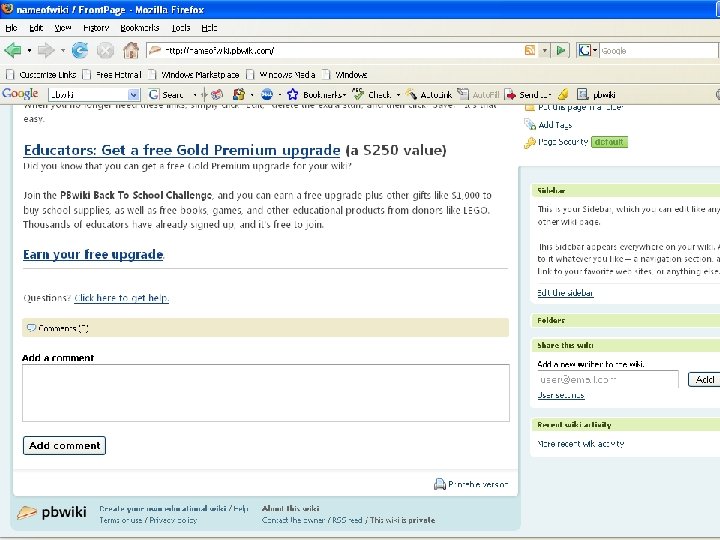Screen dimensions: 720x540
Task: Expand the Comments bar
Action: (265, 328)
